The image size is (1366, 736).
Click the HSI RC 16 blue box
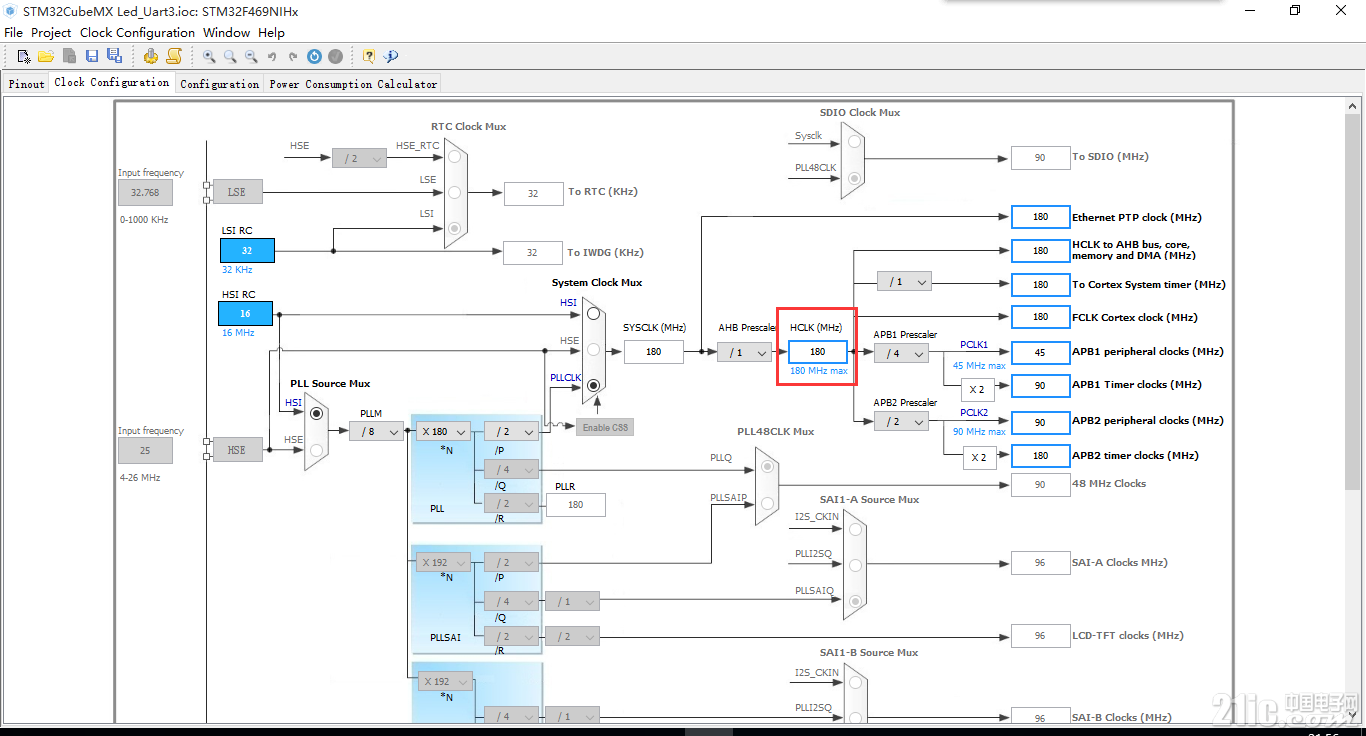coord(245,313)
